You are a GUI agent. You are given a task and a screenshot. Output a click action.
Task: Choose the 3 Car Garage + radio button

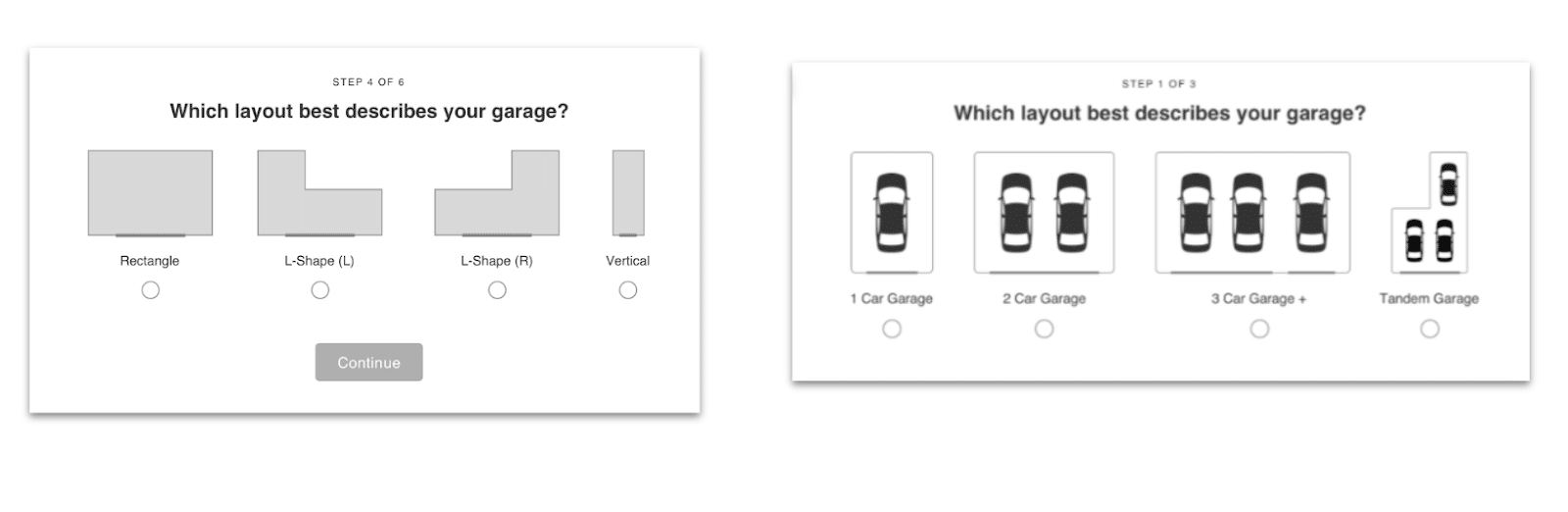click(x=1259, y=330)
